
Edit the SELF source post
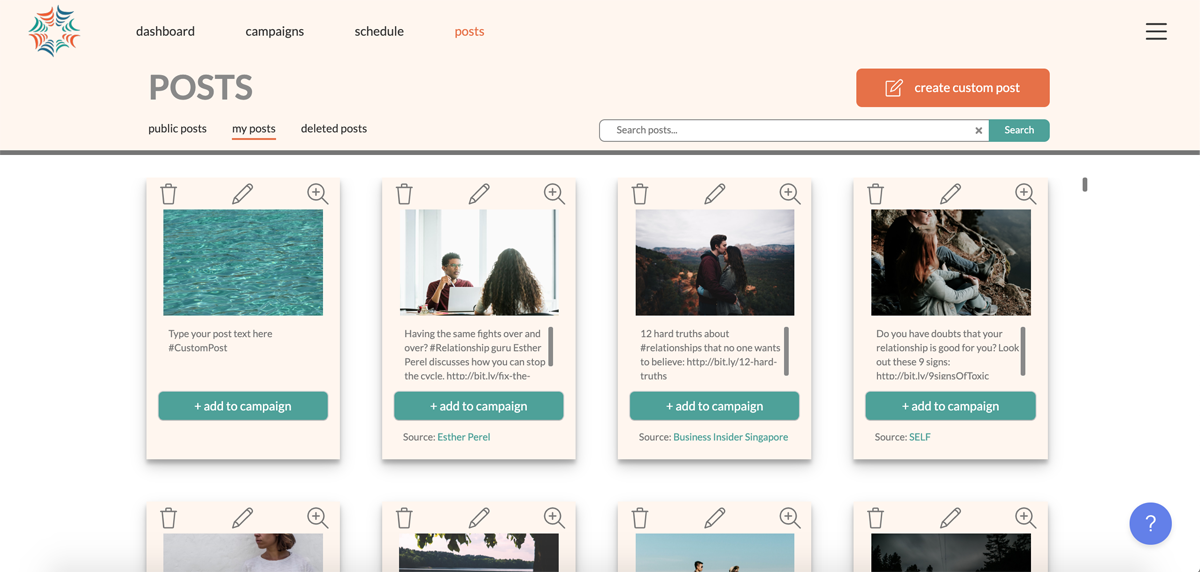point(950,194)
